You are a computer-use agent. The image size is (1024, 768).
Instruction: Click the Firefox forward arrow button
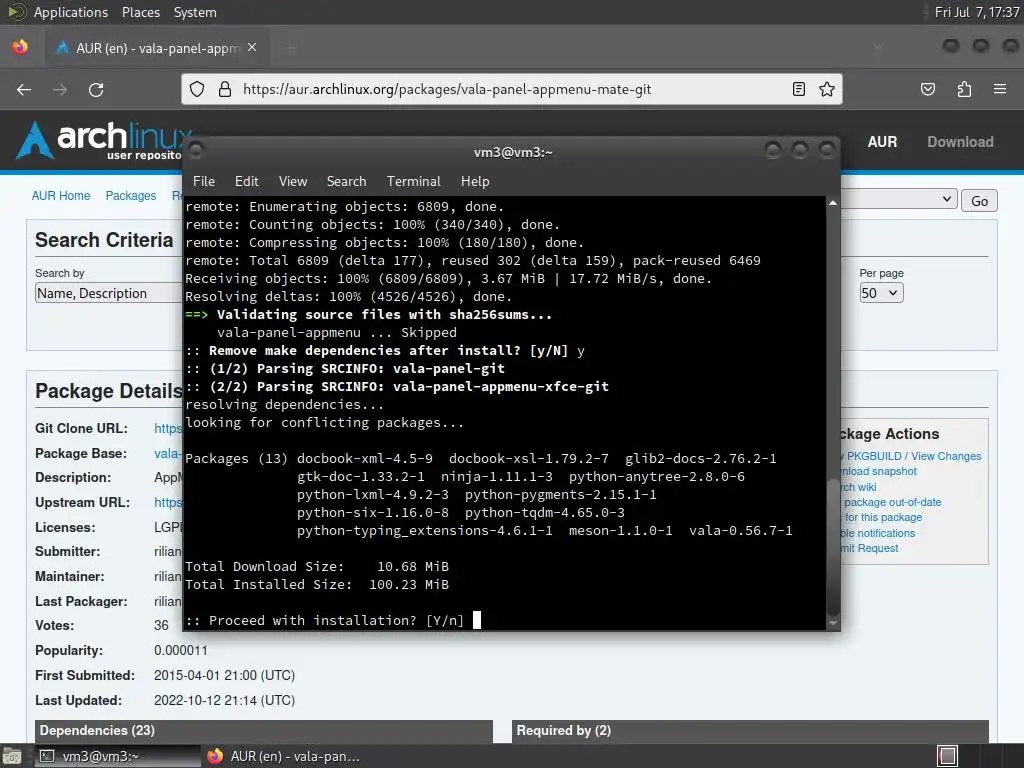(x=60, y=89)
